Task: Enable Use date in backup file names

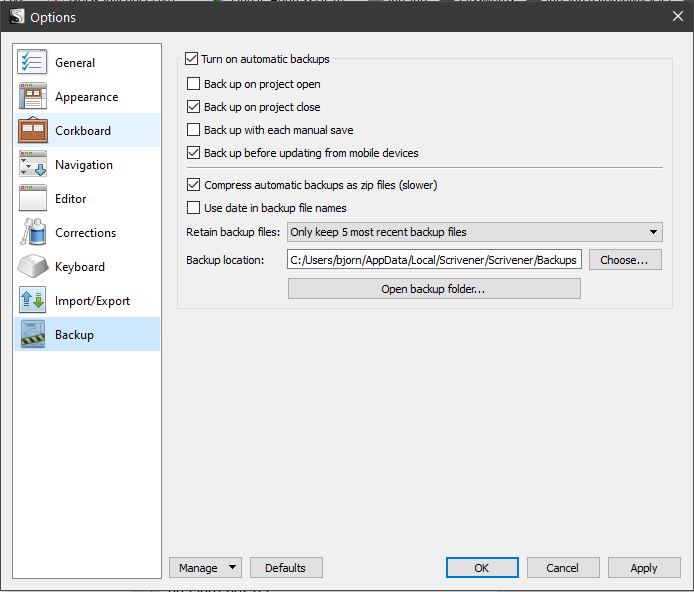Action: coord(193,208)
